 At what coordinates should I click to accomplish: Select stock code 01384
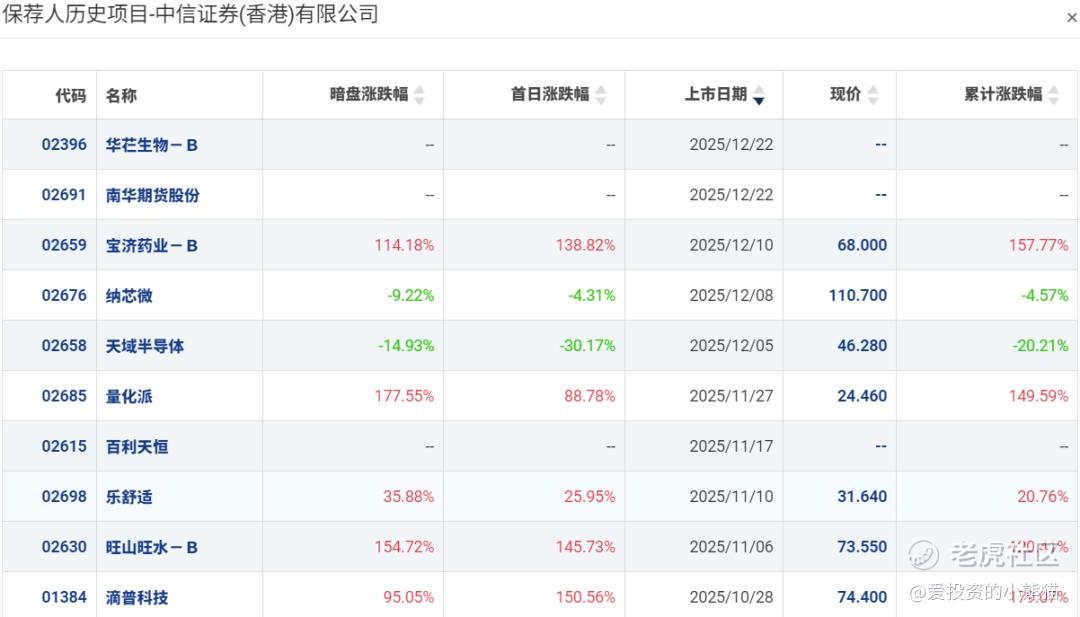pyautogui.click(x=64, y=597)
